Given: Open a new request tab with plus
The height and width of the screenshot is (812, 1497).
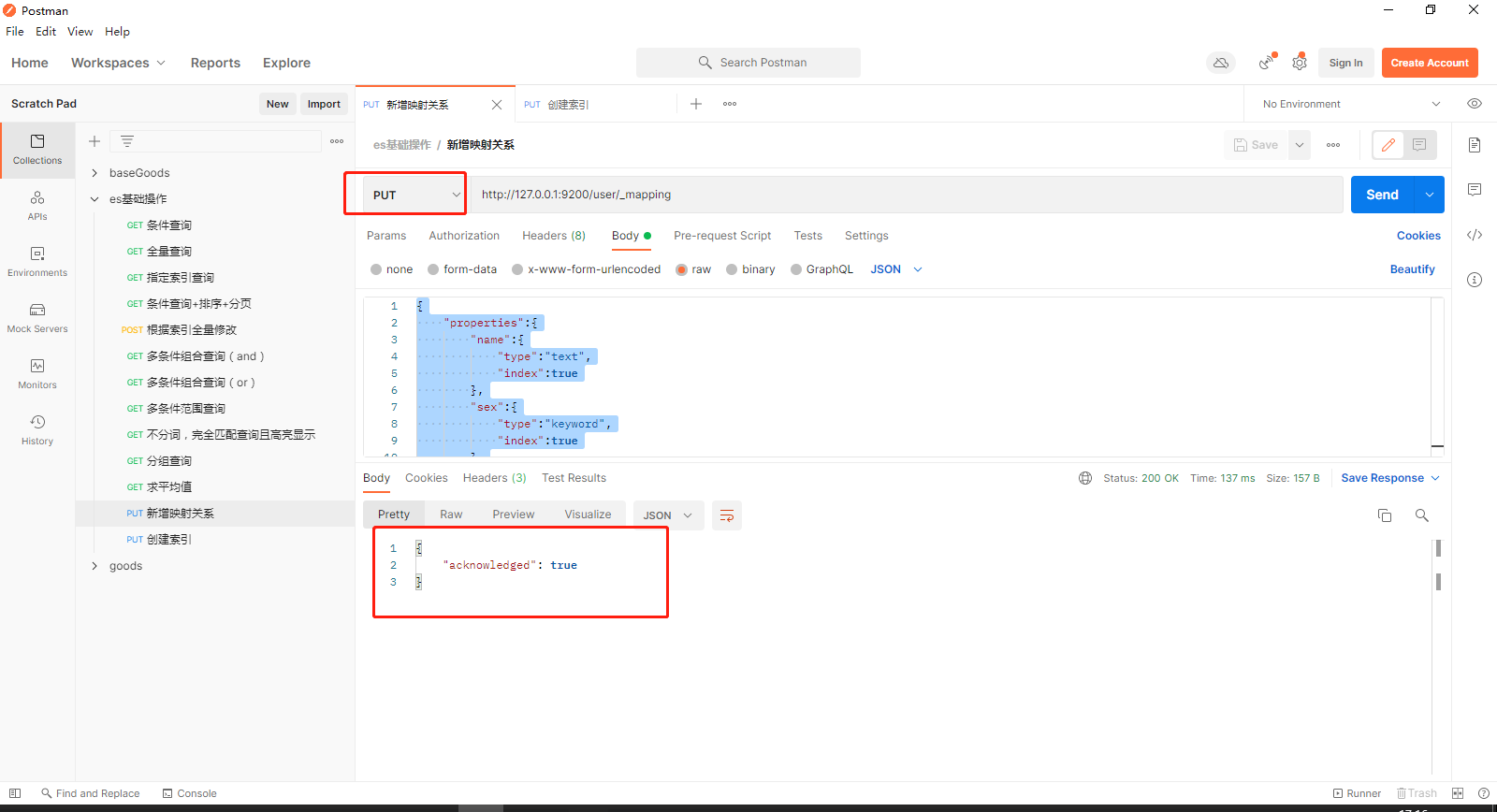Looking at the screenshot, I should pos(696,104).
